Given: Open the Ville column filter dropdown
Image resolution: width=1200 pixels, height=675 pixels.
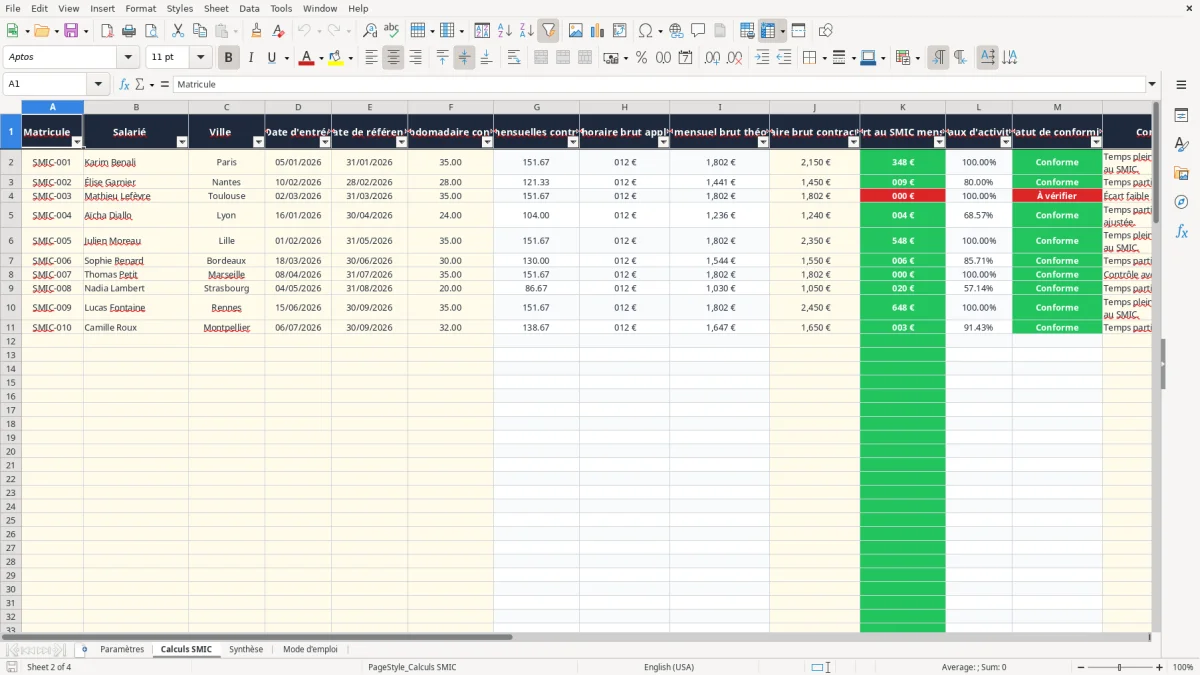Looking at the screenshot, I should point(258,142).
